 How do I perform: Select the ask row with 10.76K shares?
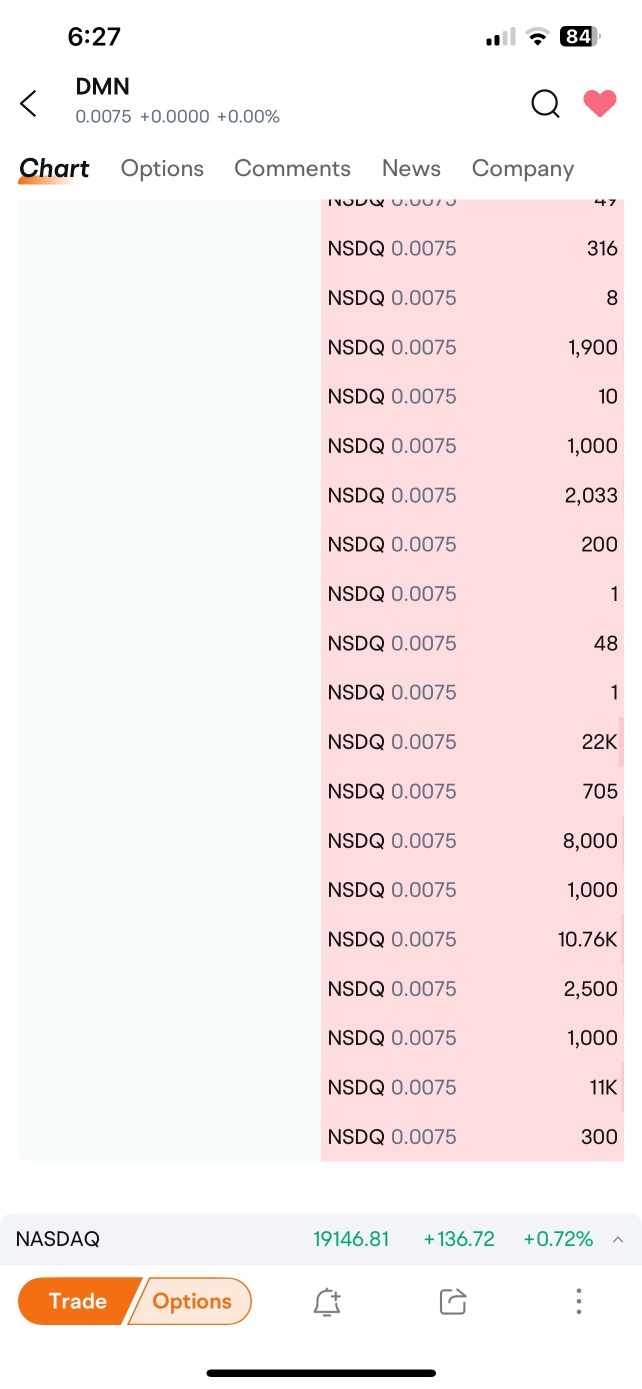pos(472,939)
